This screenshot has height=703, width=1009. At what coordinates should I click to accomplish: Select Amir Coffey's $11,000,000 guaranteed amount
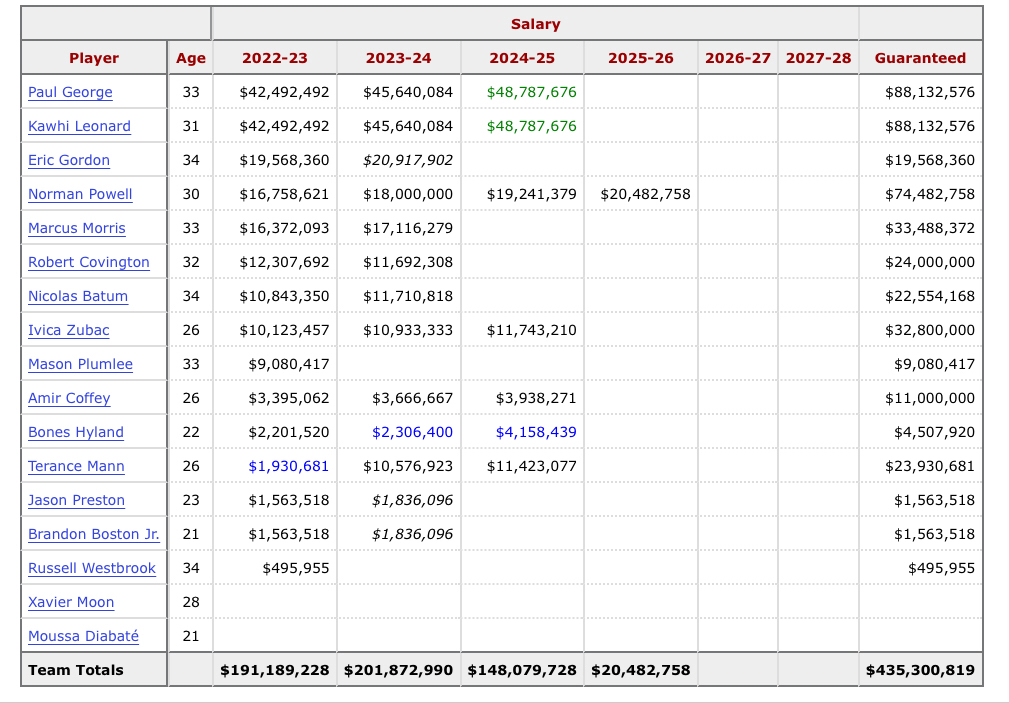click(x=930, y=398)
